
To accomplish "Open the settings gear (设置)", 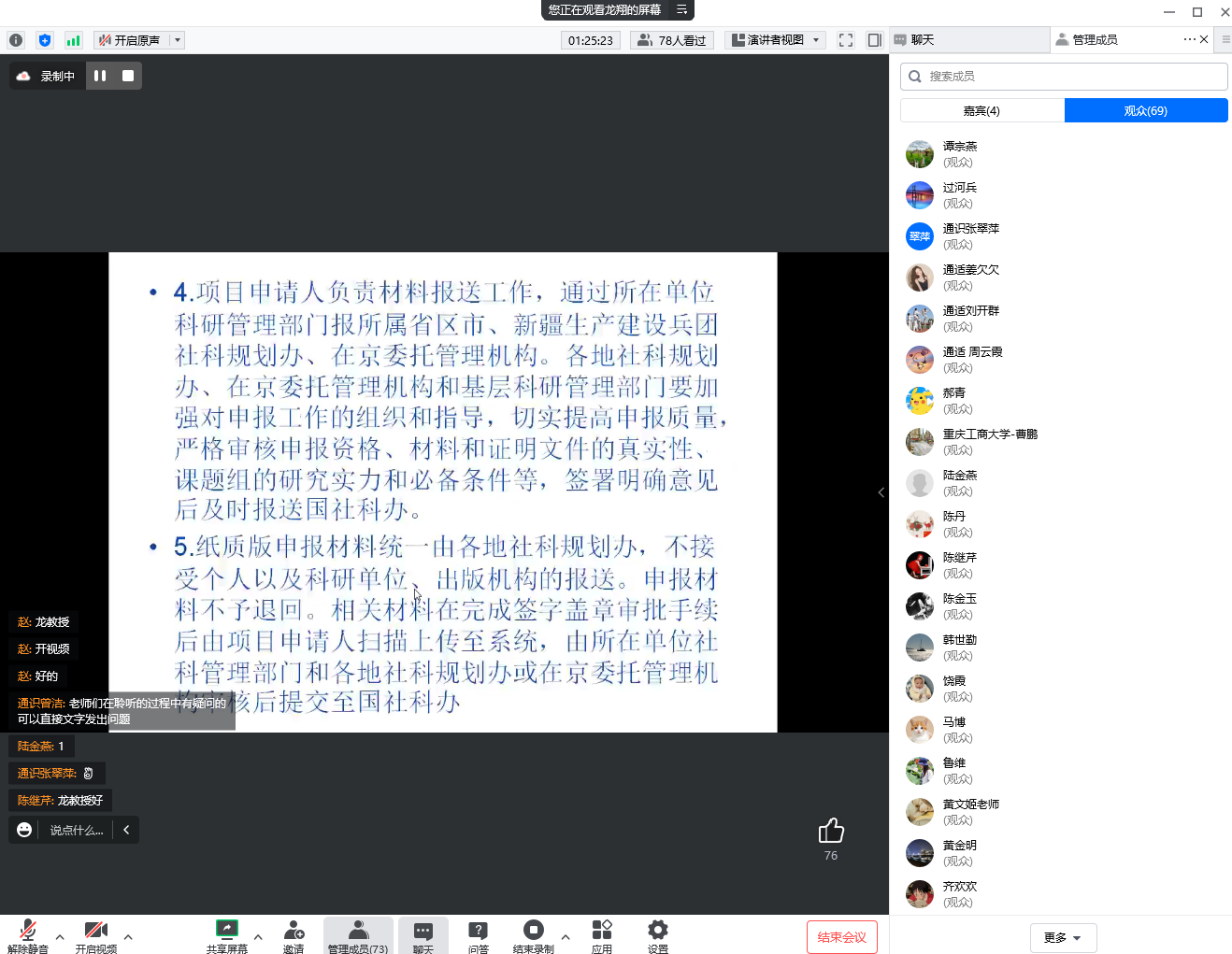I will [658, 934].
